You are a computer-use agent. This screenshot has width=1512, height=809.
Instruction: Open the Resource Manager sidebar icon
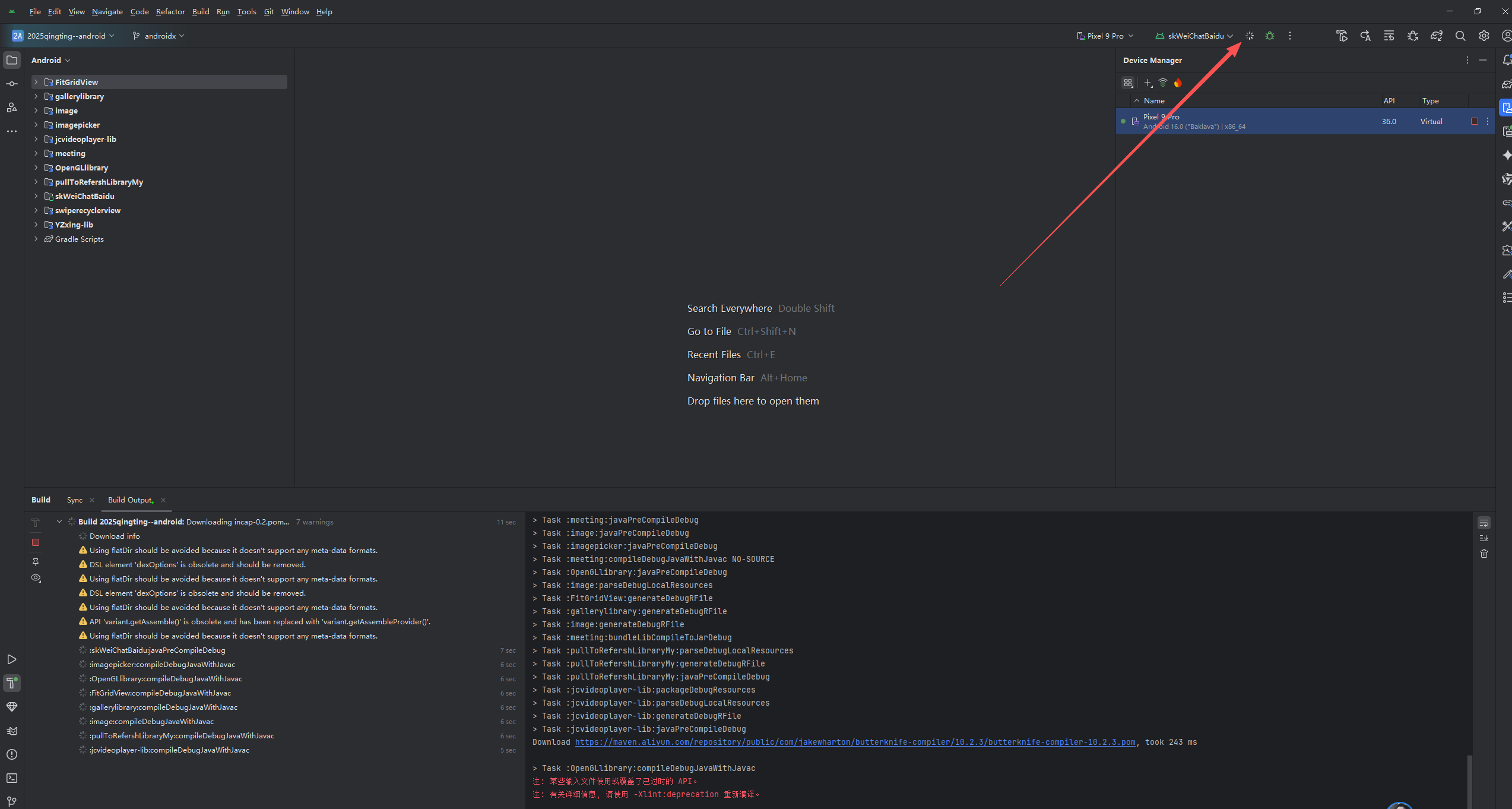tap(12, 108)
